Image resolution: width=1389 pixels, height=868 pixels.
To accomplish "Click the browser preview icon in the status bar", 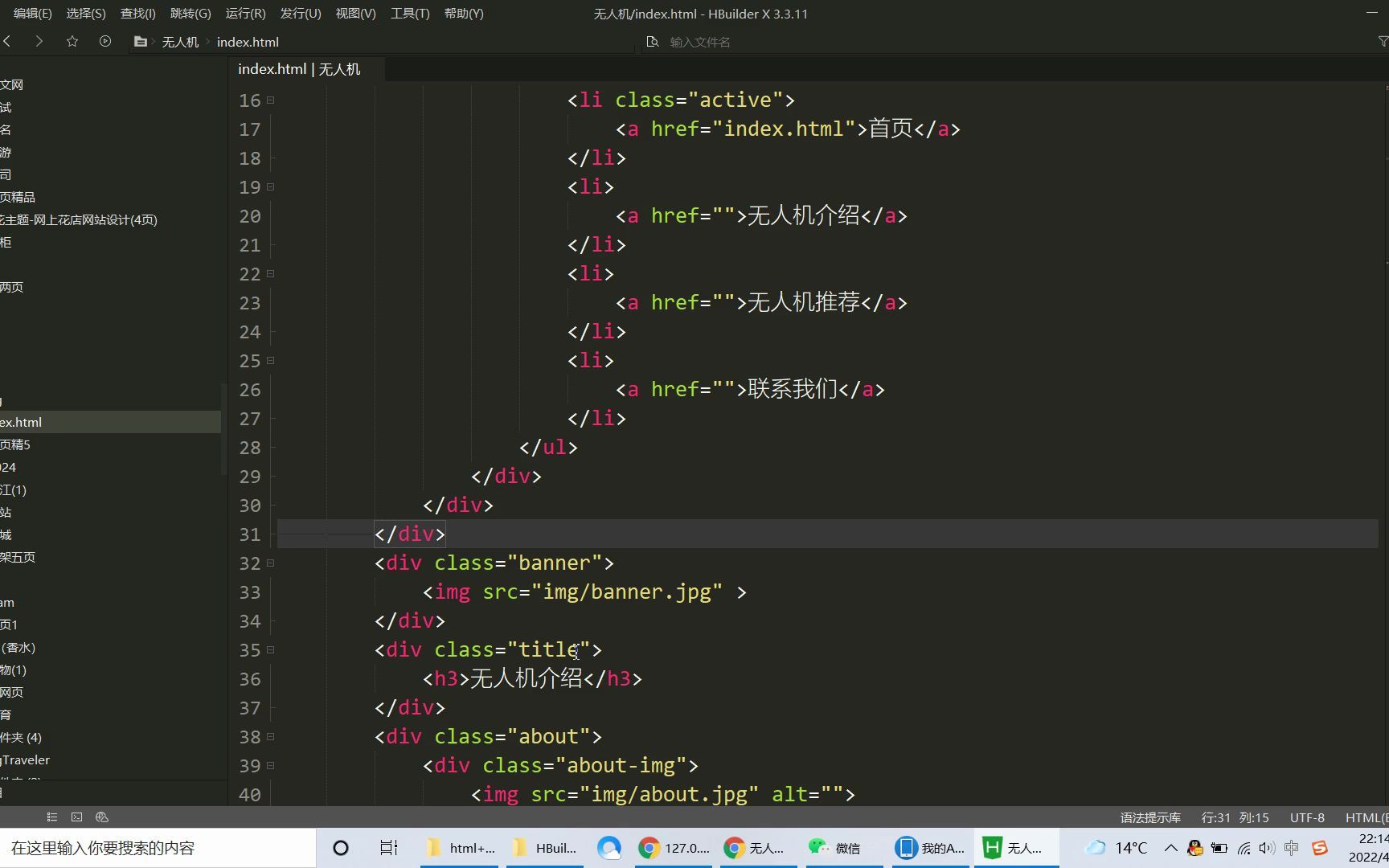I will coord(101,817).
